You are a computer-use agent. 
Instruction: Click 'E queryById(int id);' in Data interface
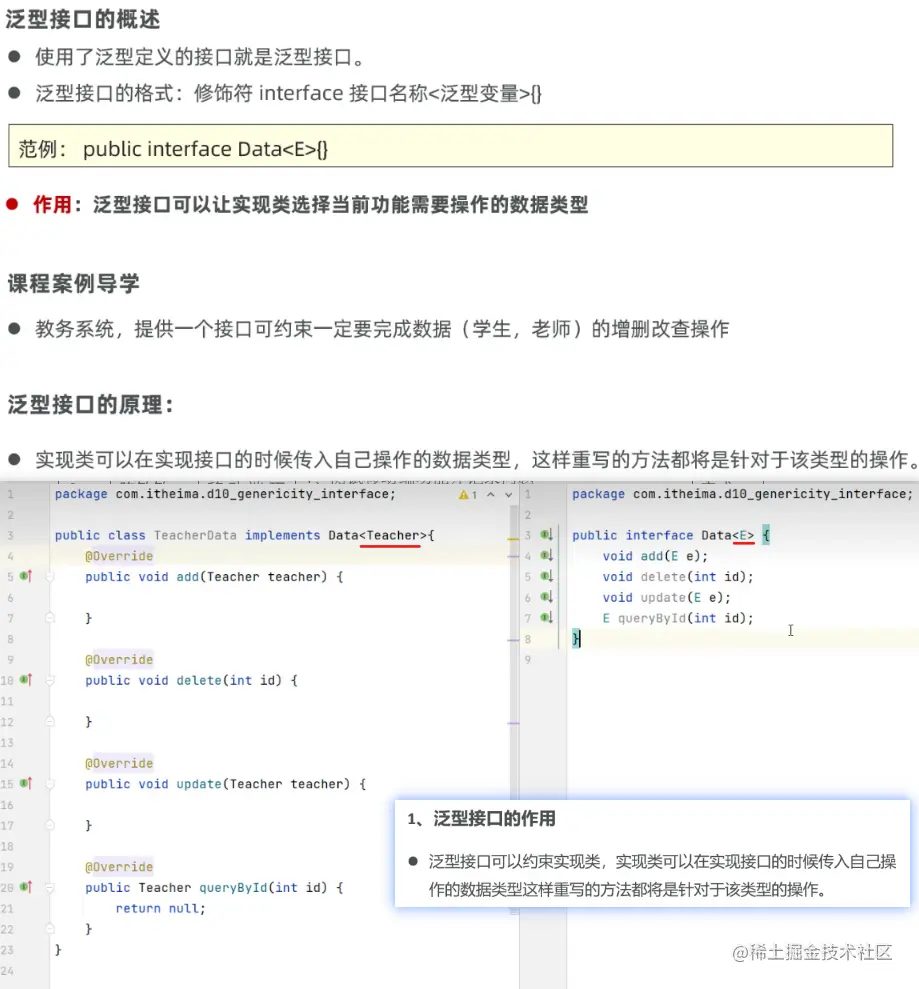(x=678, y=618)
